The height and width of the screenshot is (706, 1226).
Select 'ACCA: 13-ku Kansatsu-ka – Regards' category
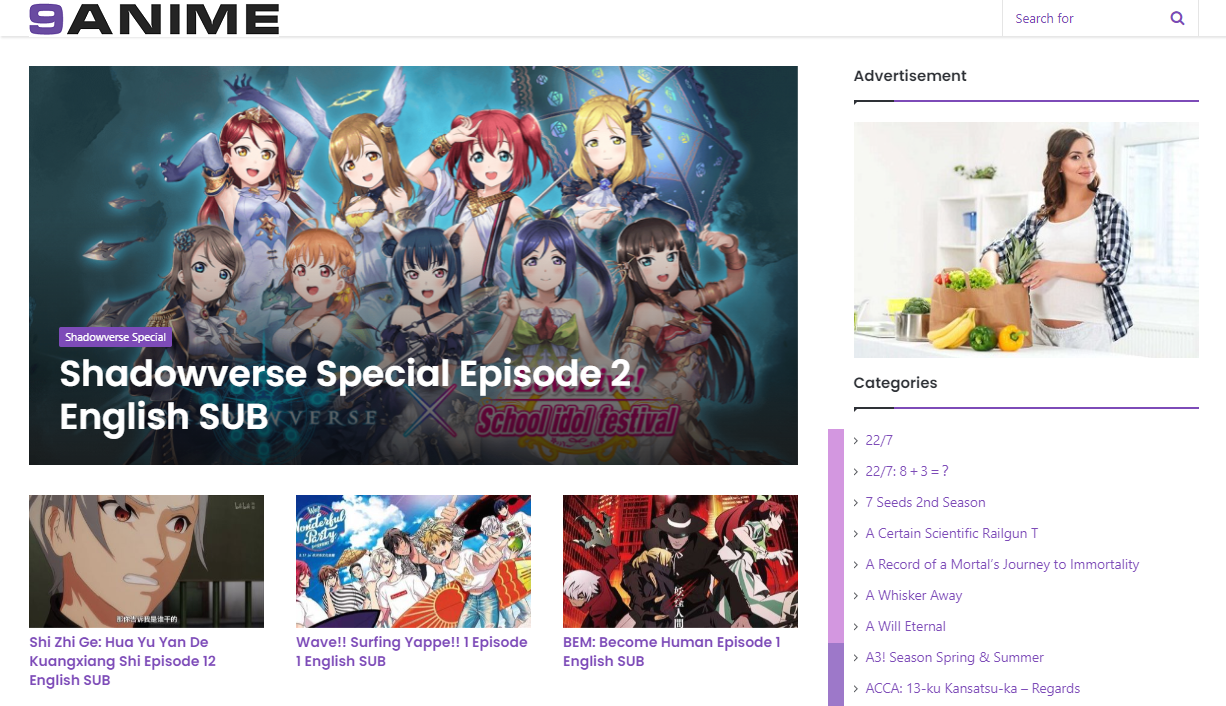pyautogui.click(x=973, y=688)
